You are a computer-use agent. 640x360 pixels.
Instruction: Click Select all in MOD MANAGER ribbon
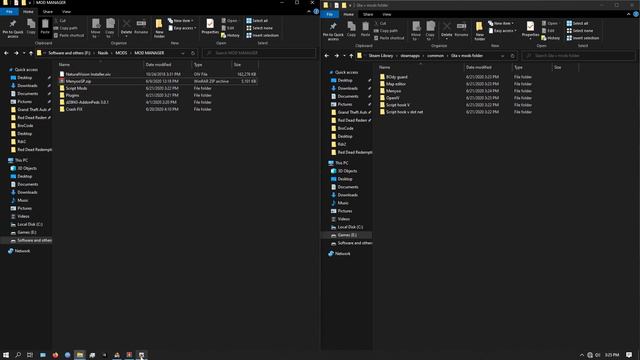click(x=257, y=20)
